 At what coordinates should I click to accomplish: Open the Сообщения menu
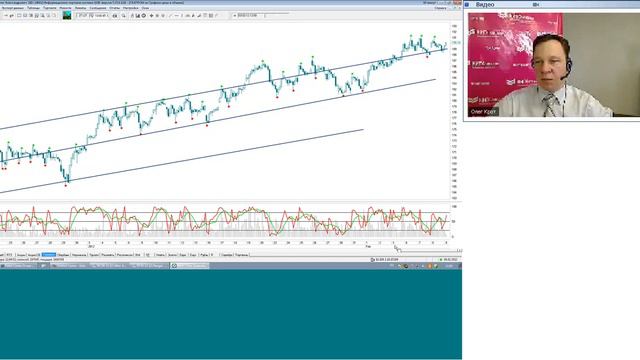pyautogui.click(x=98, y=8)
